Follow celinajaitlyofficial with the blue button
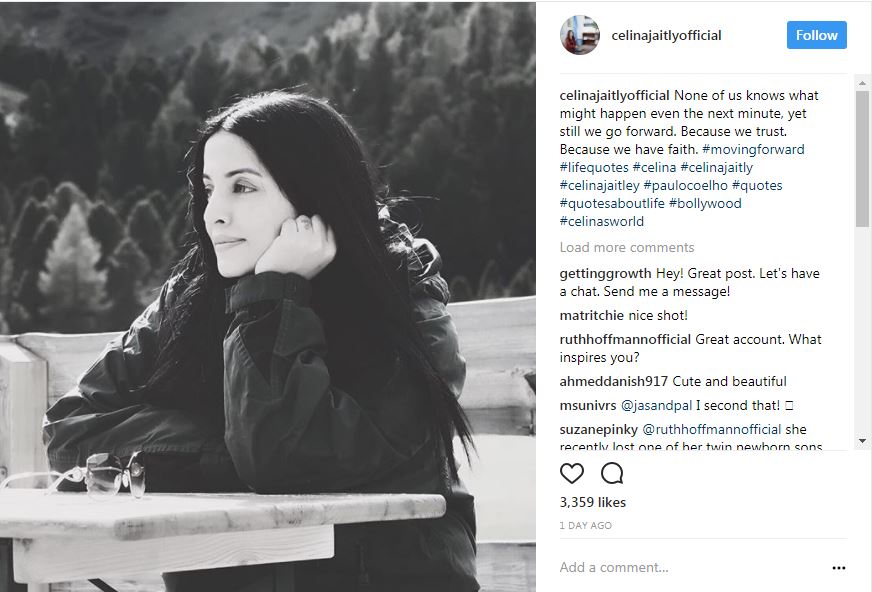This screenshot has height=592, width=872. point(816,35)
